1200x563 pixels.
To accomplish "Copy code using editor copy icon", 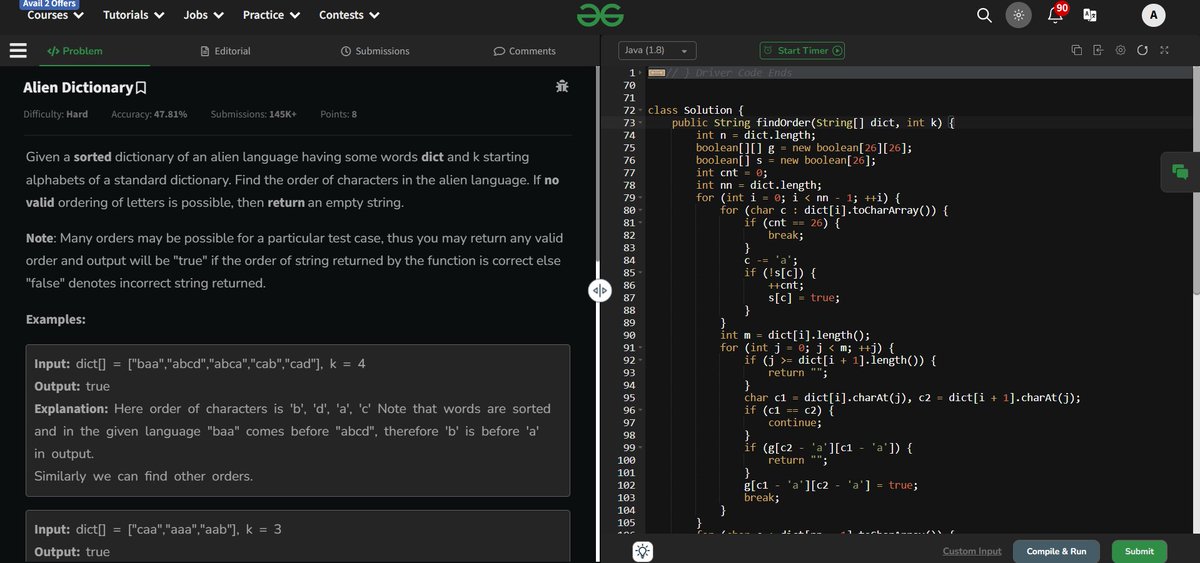I will [x=1076, y=50].
